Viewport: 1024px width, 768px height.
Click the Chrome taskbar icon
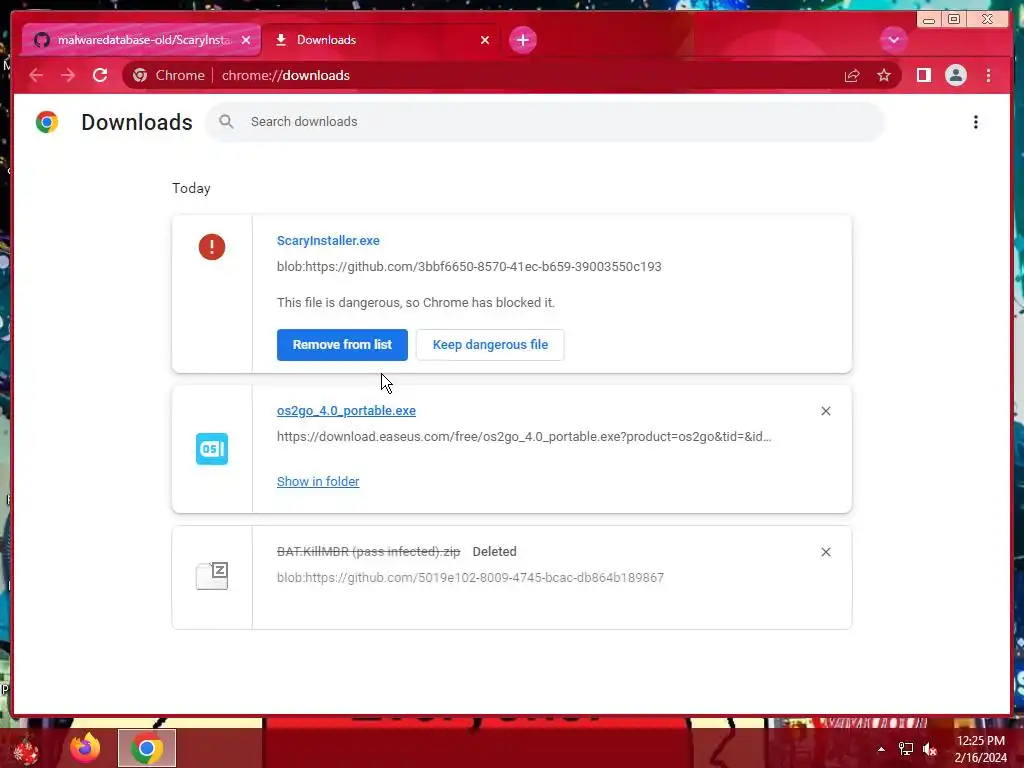147,748
